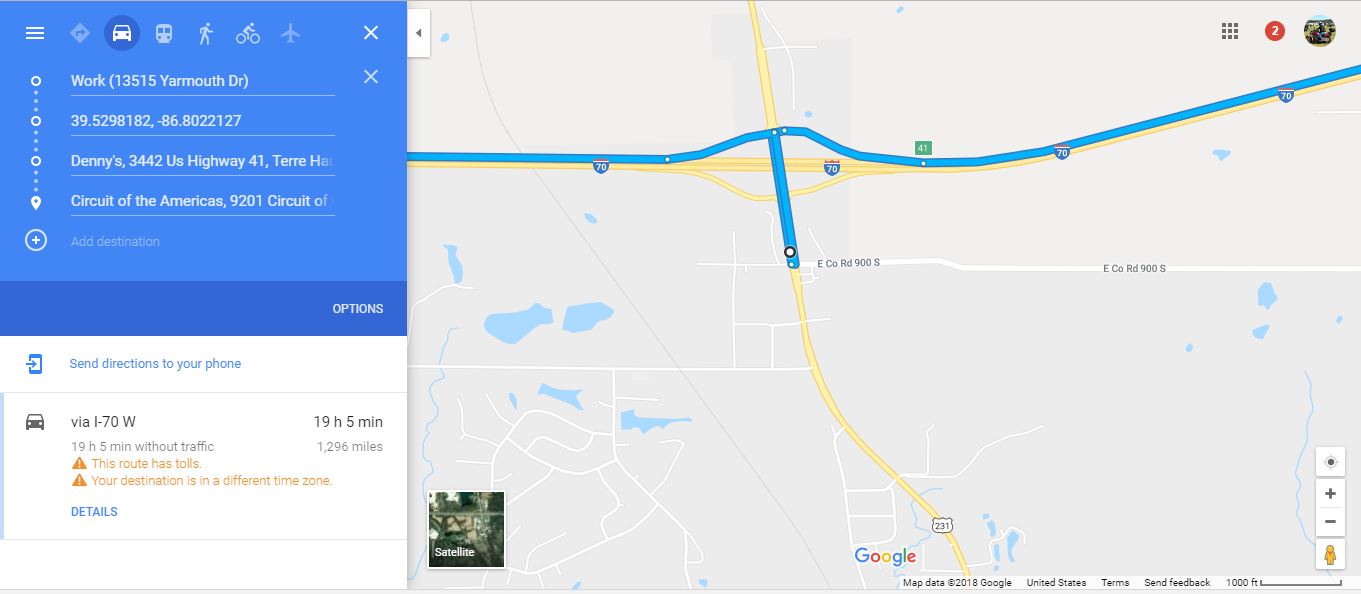Screen dimensions: 1361x594
Task: Open the hamburger main menu
Action: 35,33
